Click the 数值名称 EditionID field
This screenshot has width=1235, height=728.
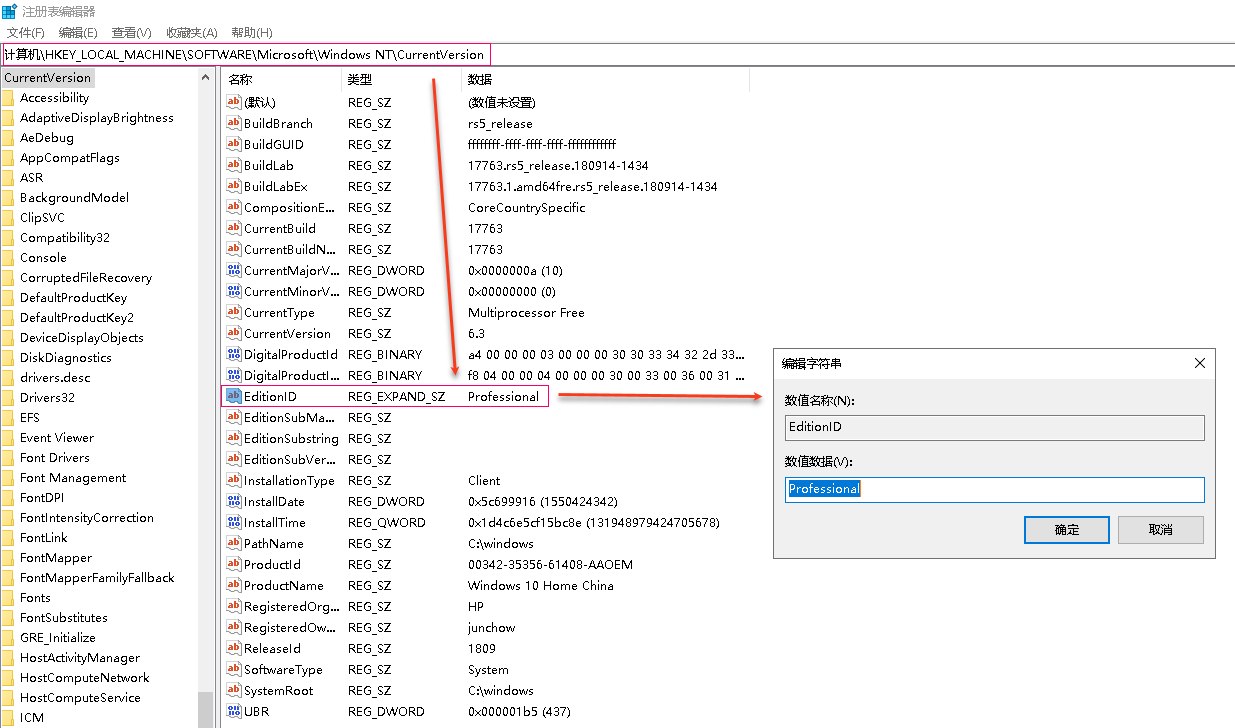pyautogui.click(x=995, y=427)
